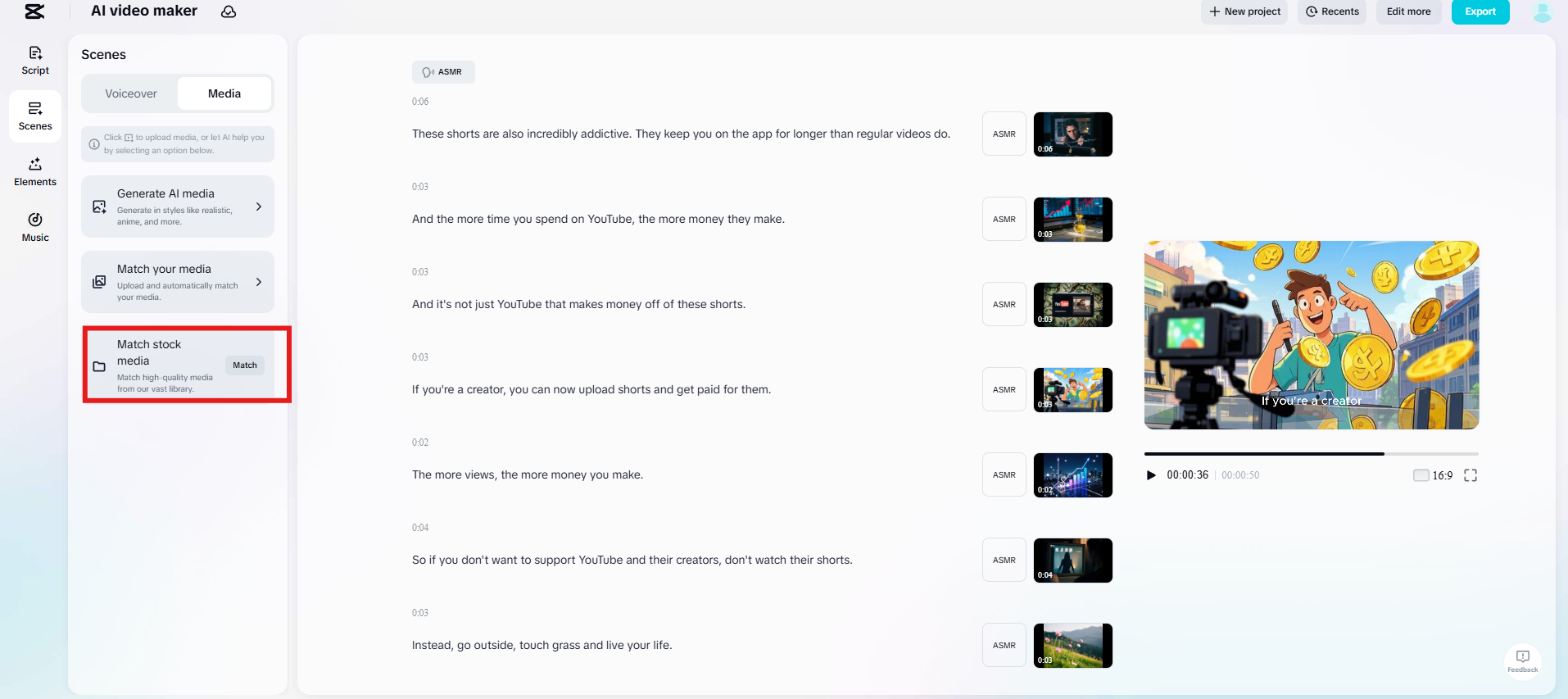Click the current time 00:00:36
The height and width of the screenshot is (699, 1568).
point(1188,475)
